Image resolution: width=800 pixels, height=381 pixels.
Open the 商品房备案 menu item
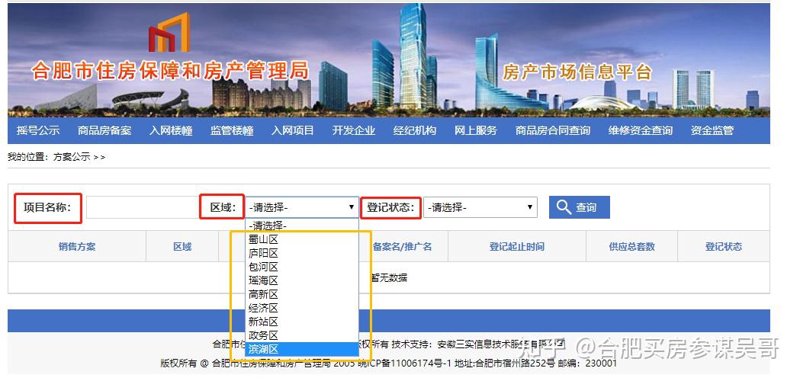pos(105,131)
